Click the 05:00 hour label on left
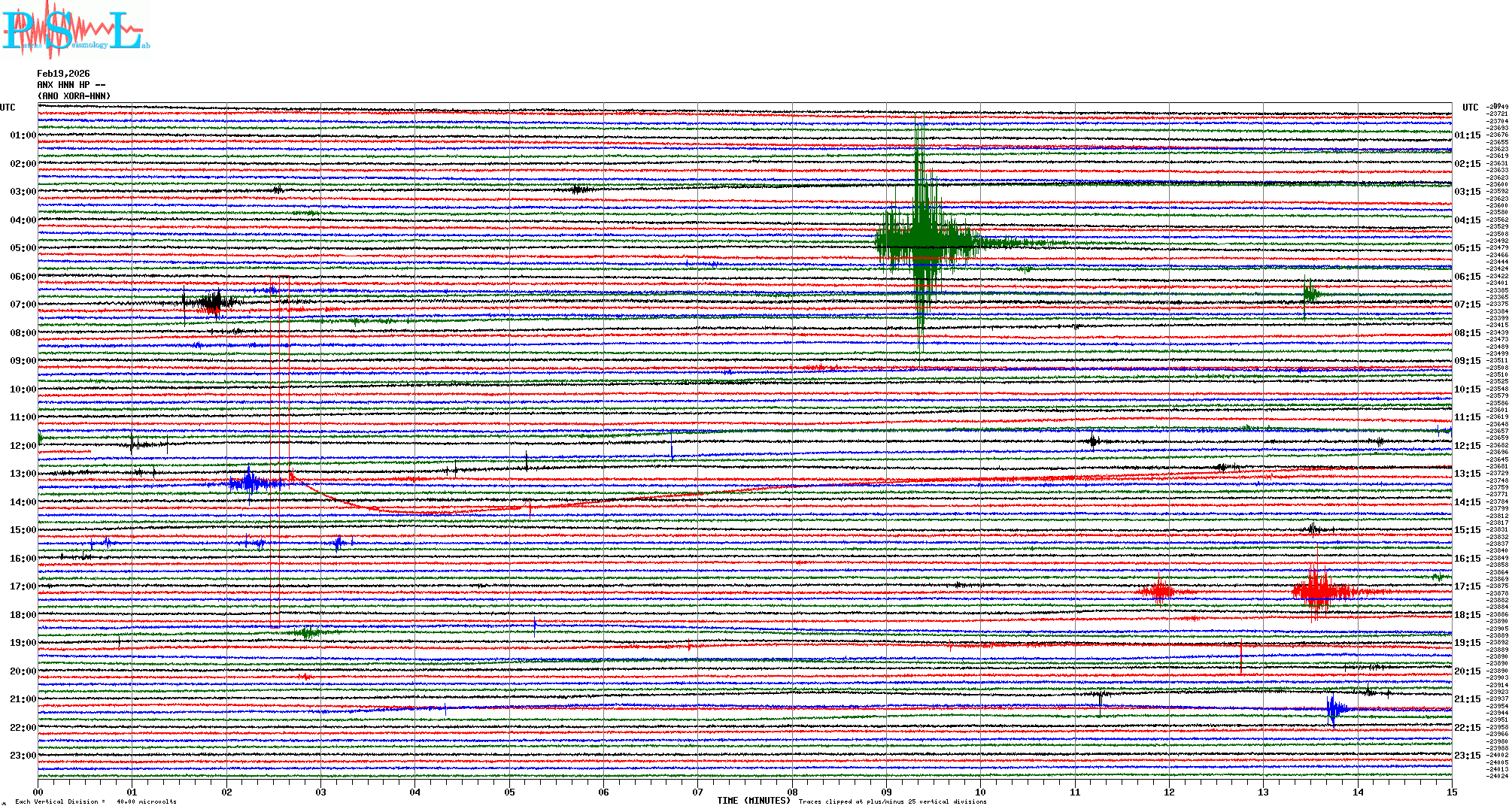Viewport: 1512px width, 812px height. (23, 248)
